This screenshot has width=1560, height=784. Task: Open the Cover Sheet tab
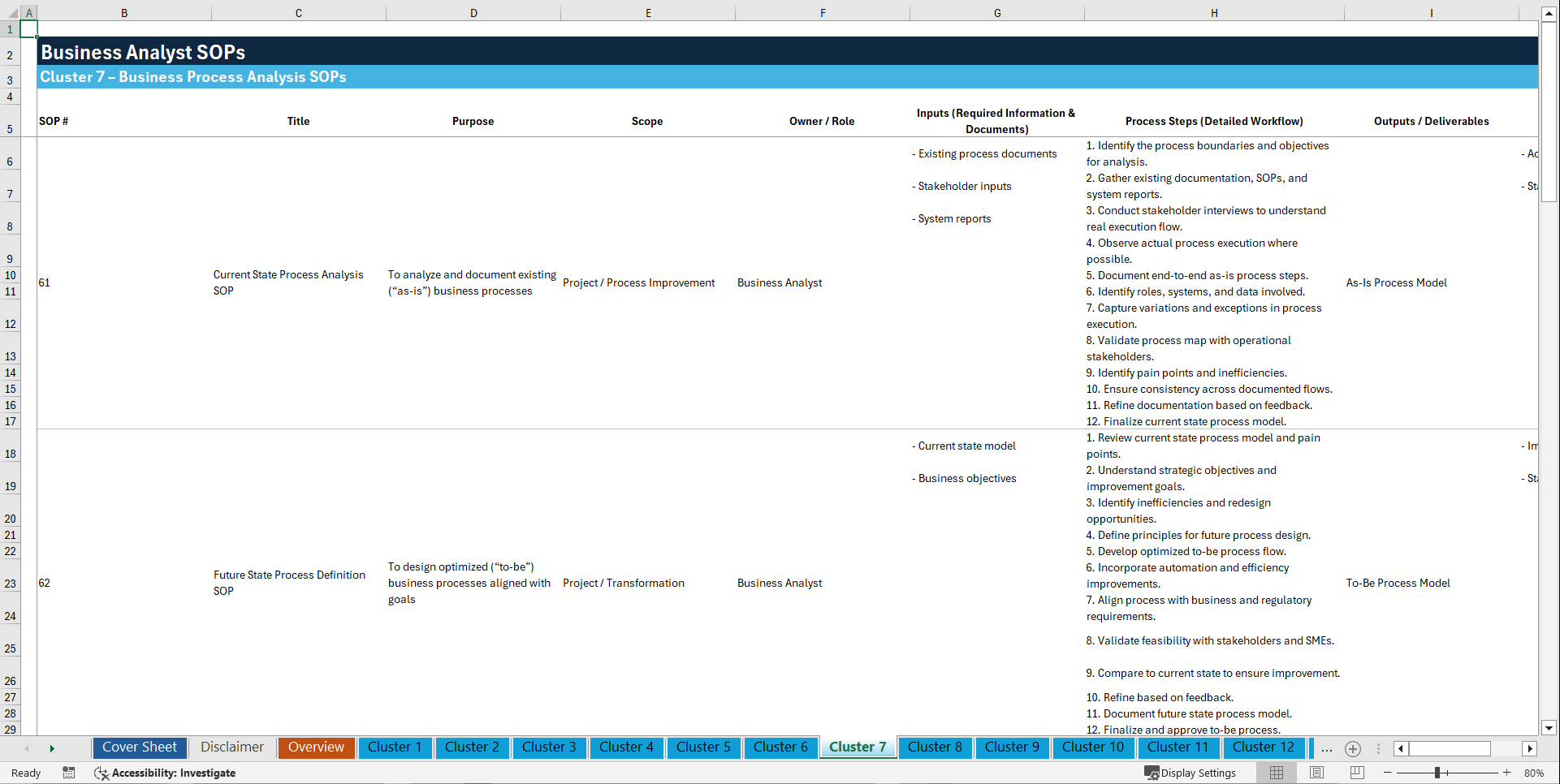pos(139,747)
